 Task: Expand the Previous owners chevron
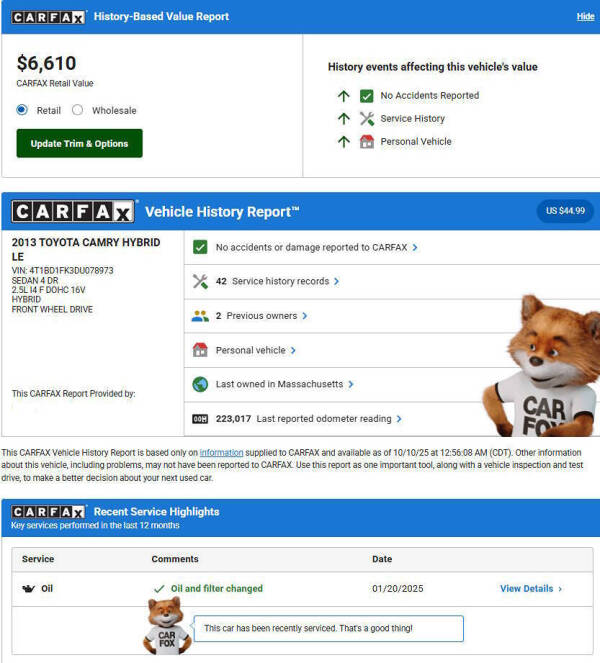(305, 316)
